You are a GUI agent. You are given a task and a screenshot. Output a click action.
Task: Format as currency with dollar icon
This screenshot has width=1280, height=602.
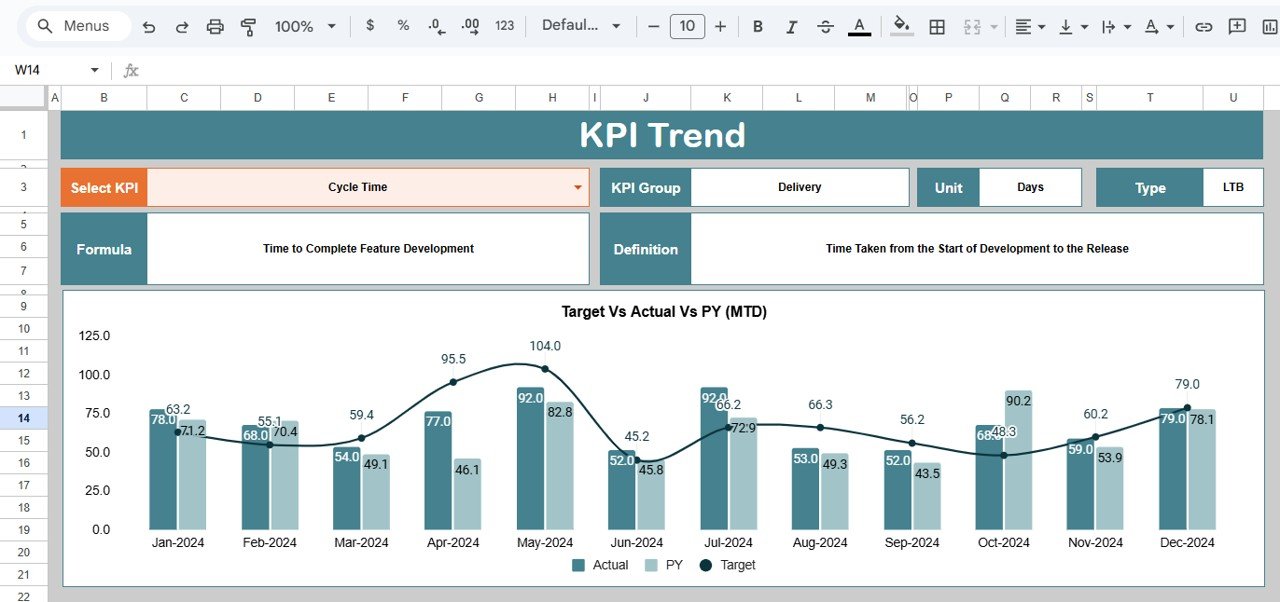click(x=370, y=26)
